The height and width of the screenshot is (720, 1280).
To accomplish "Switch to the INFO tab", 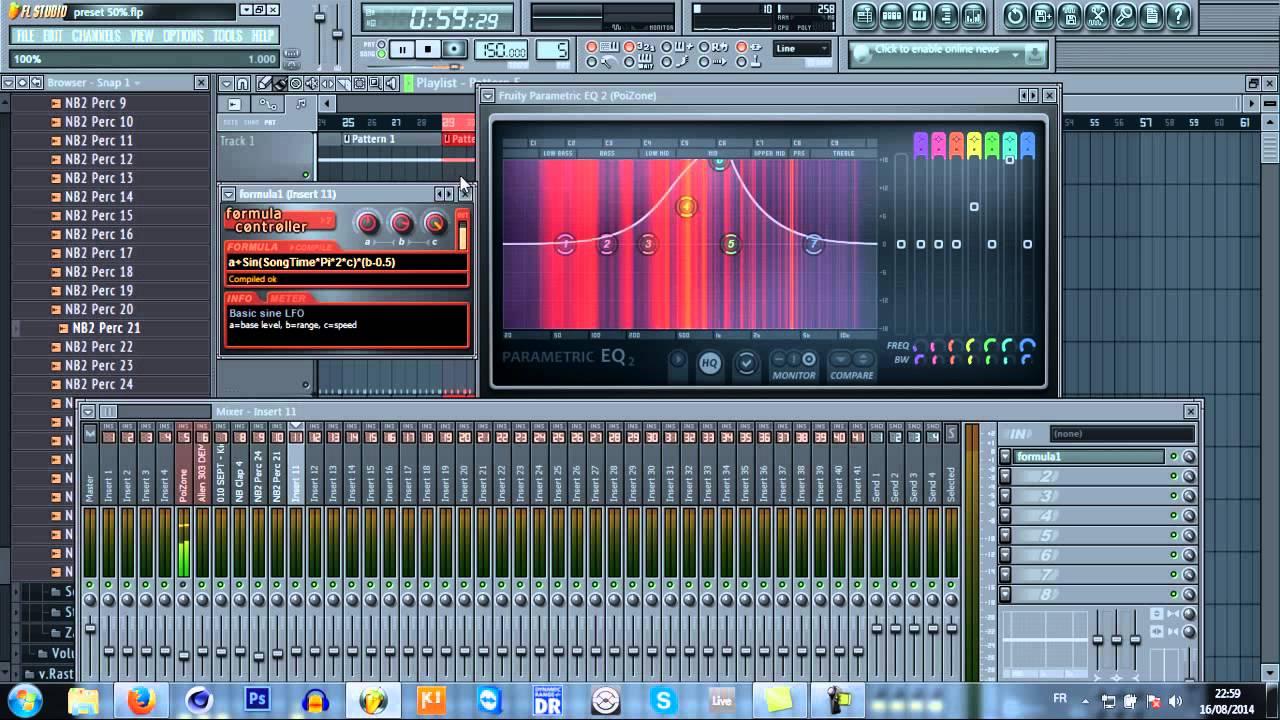I will coord(240,299).
